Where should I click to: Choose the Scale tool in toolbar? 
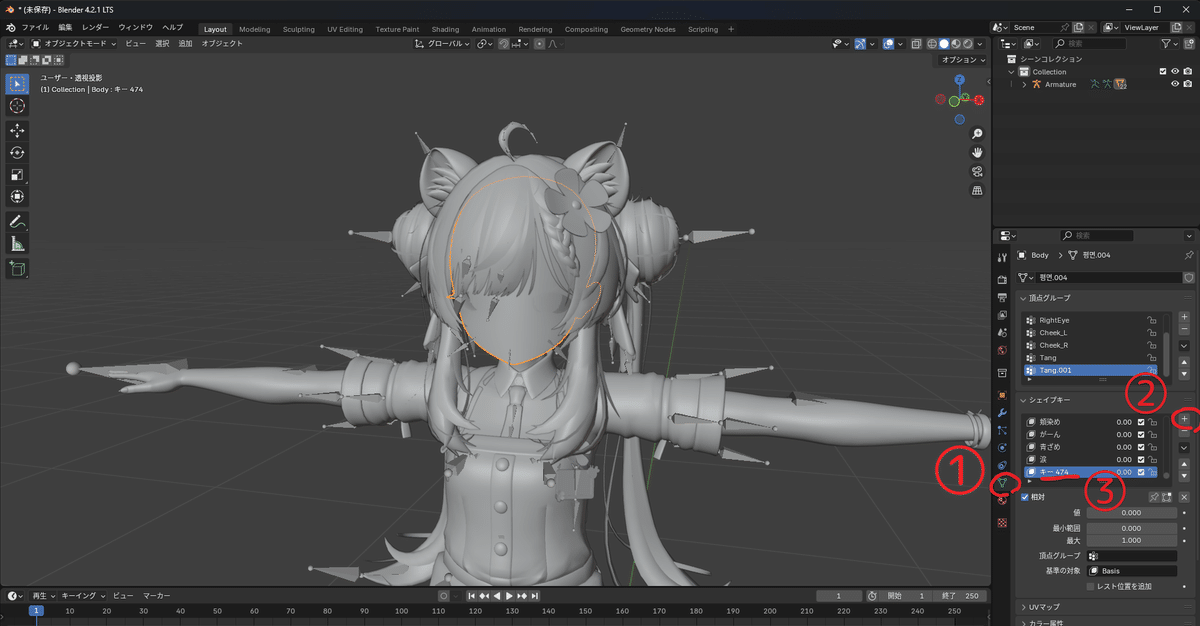[x=17, y=175]
